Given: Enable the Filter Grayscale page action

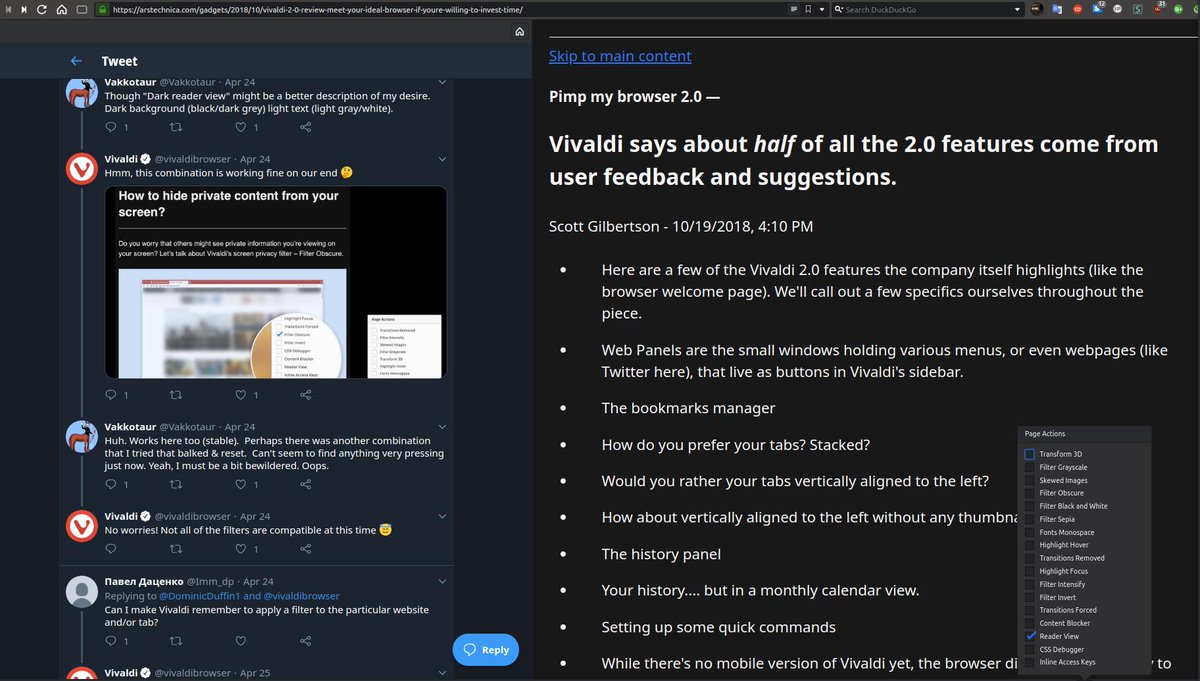Looking at the screenshot, I should pos(1030,466).
